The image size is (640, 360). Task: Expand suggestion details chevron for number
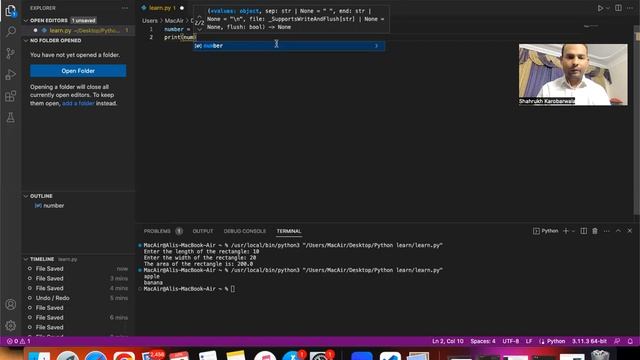[x=376, y=46]
